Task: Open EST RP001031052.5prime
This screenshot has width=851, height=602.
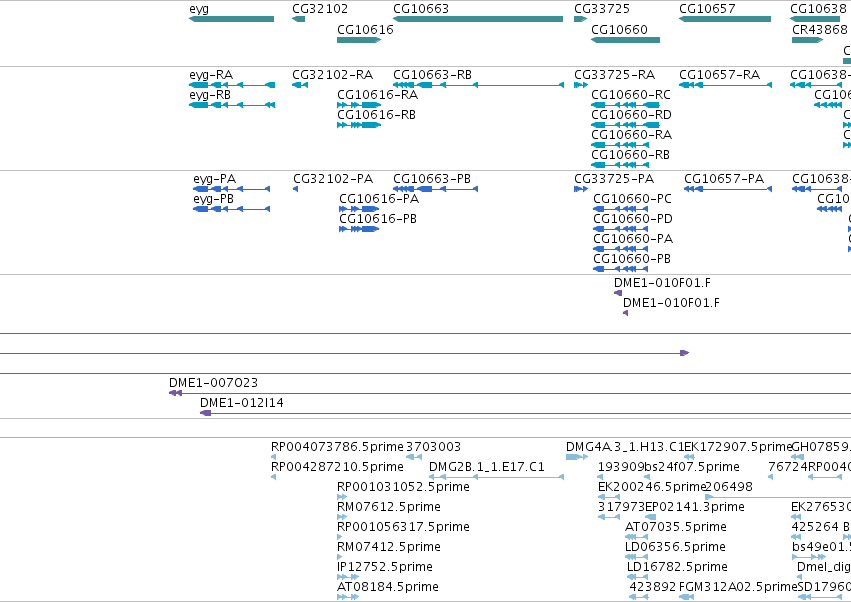Action: point(342,497)
